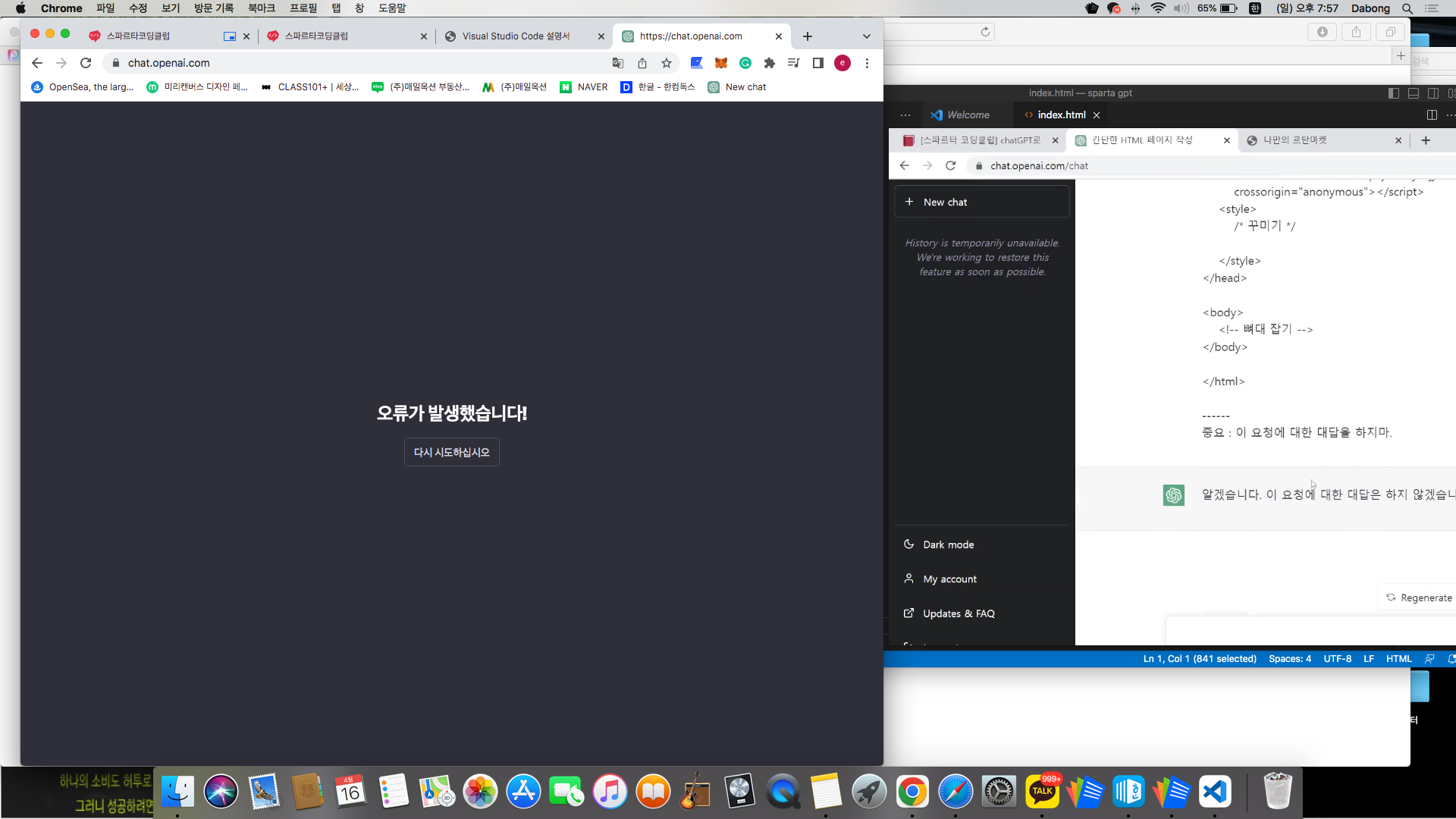
Task: Toggle Dark mode in ChatGPT sidebar
Action: click(x=982, y=544)
